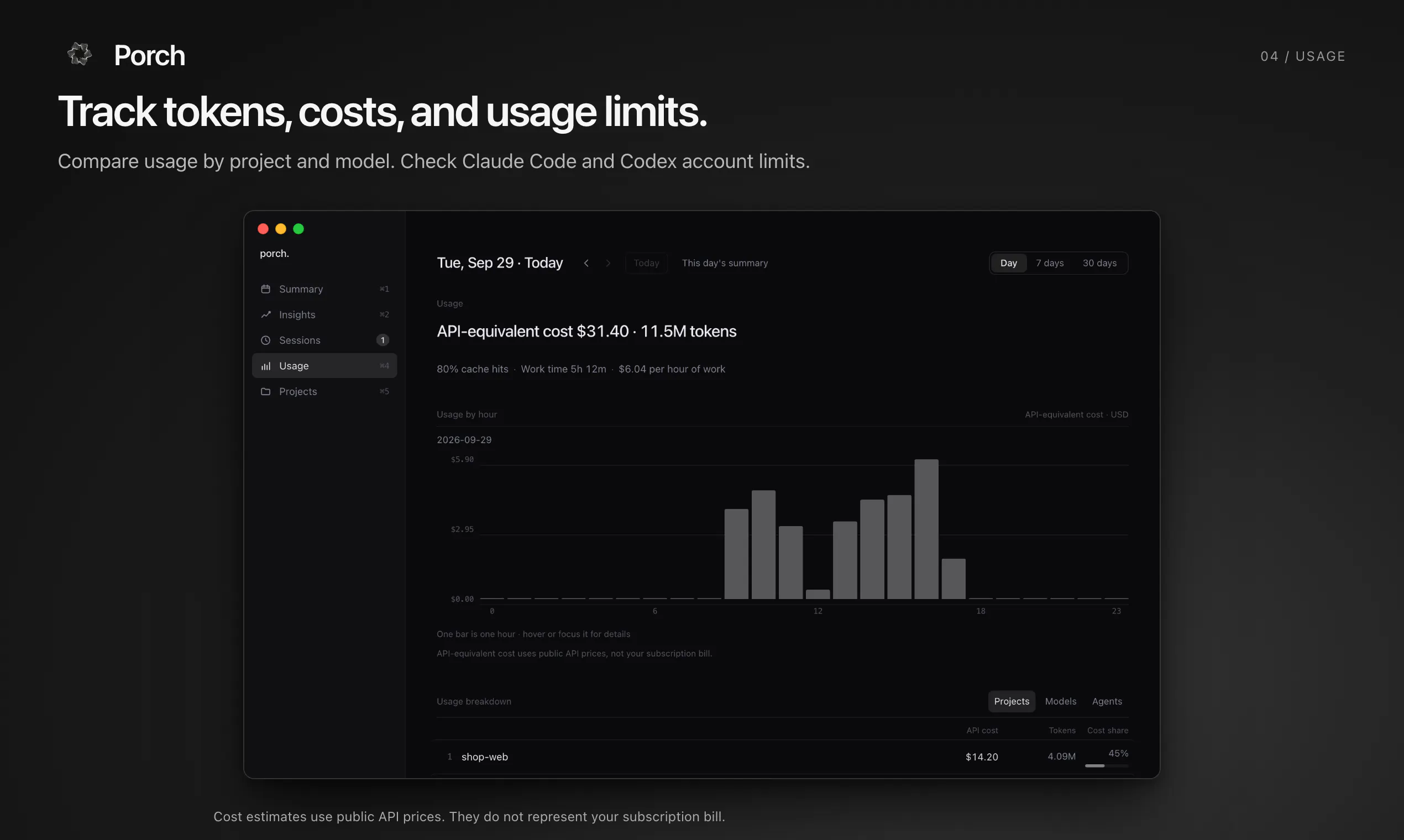
Task: Open the shop-web project row
Action: click(x=782, y=757)
